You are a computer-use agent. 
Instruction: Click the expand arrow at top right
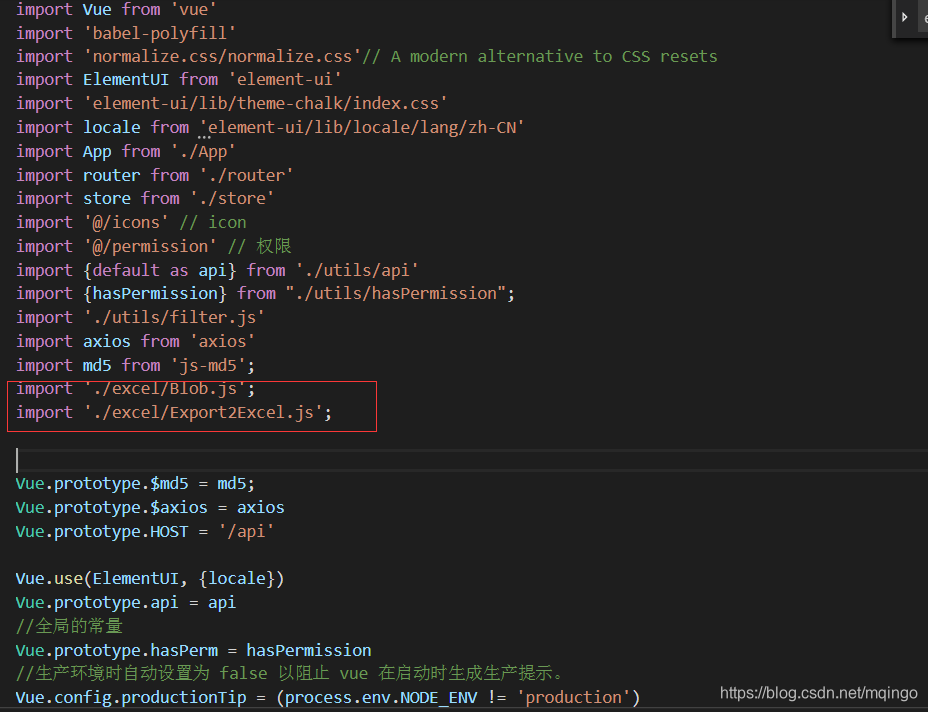pyautogui.click(x=904, y=17)
